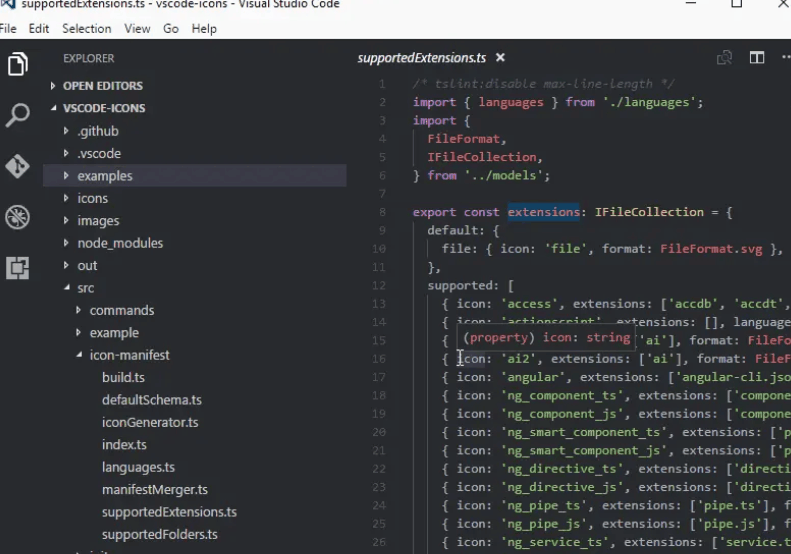Click 'FileFormat.svg' on line 10
Viewport: 791px width, 554px height.
tap(711, 249)
